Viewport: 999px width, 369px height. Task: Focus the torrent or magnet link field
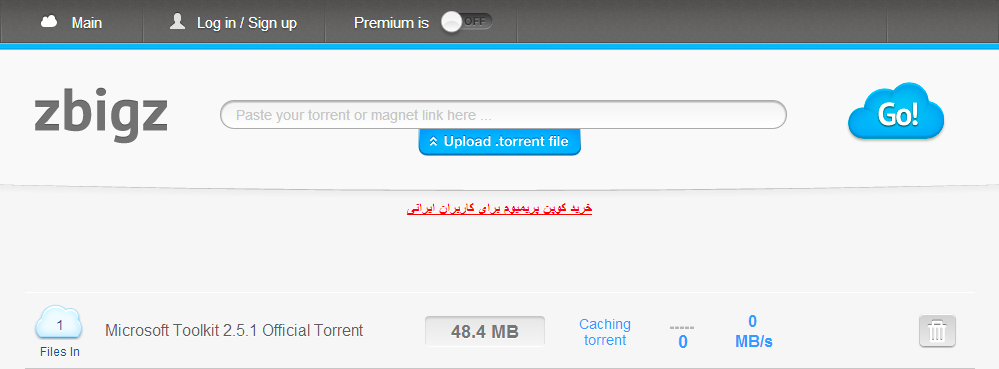tap(503, 115)
